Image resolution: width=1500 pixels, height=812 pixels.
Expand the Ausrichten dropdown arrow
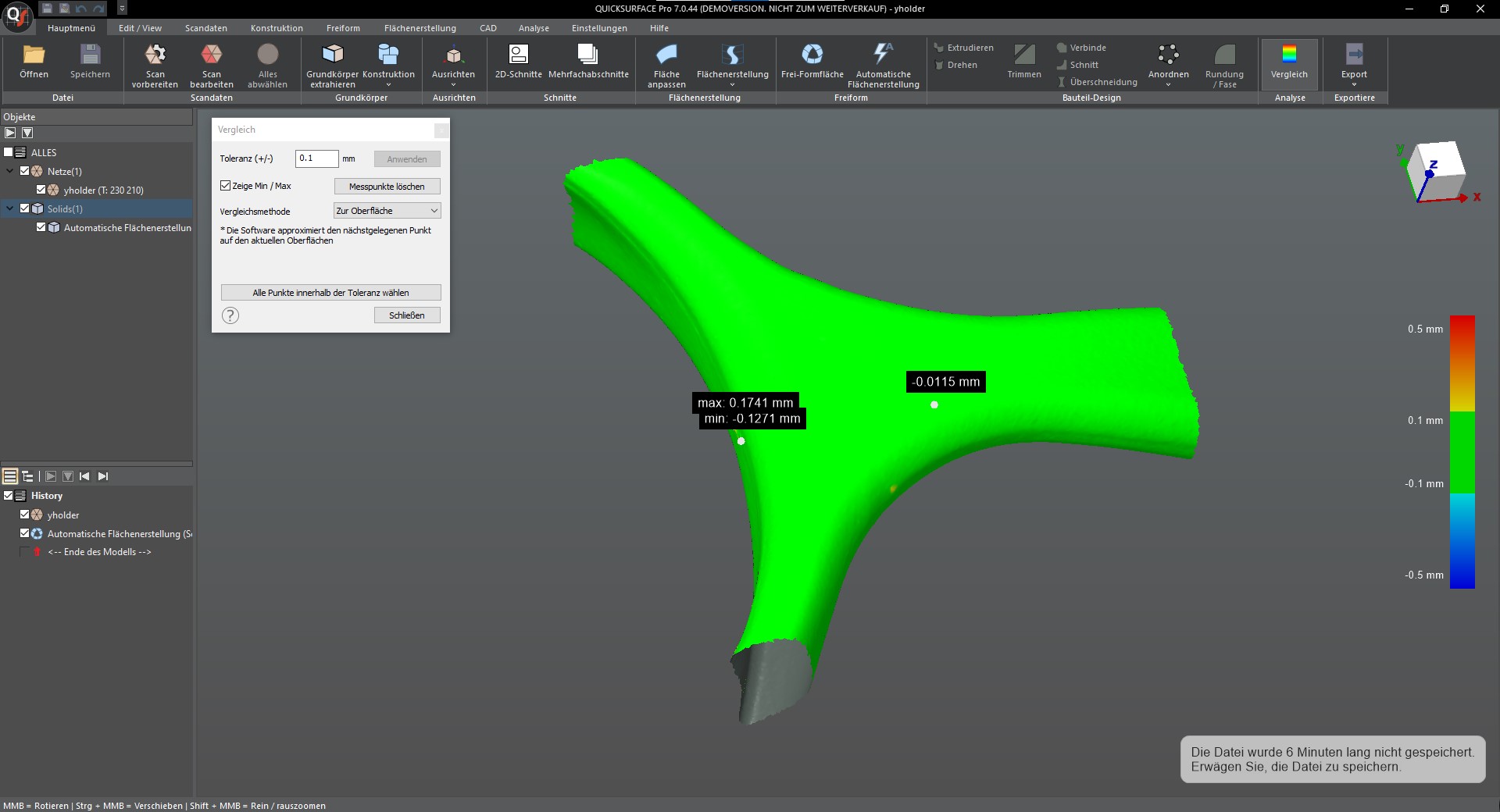tap(453, 84)
